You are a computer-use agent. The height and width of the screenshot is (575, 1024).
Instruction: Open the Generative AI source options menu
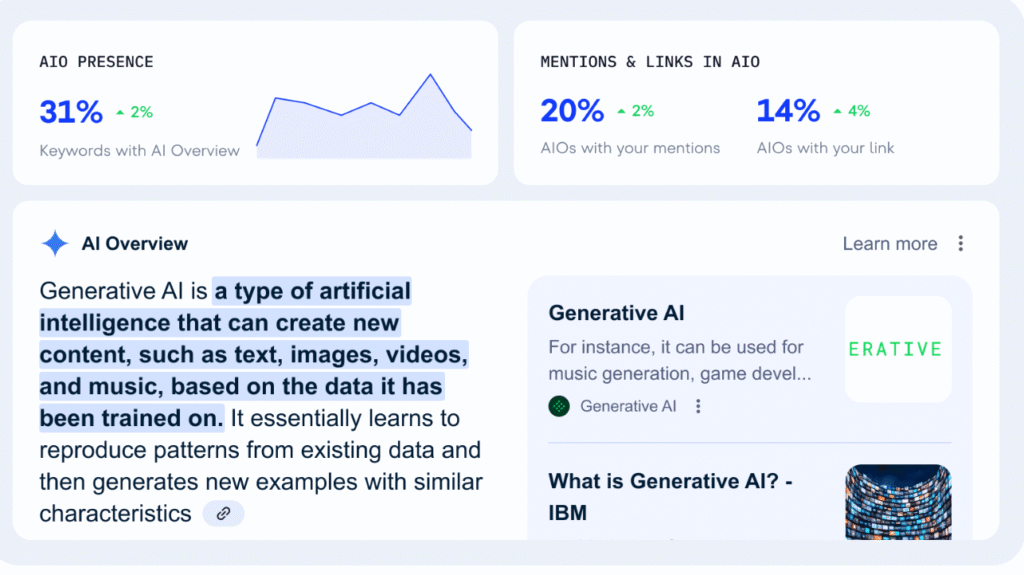[x=698, y=406]
